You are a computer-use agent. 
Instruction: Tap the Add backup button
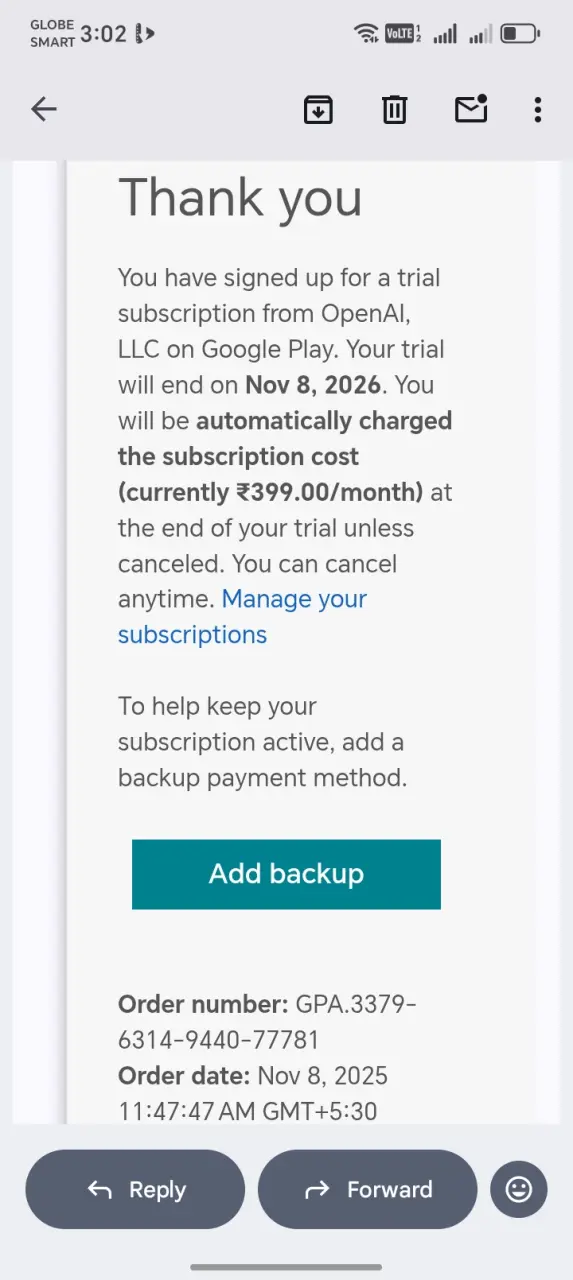click(286, 874)
